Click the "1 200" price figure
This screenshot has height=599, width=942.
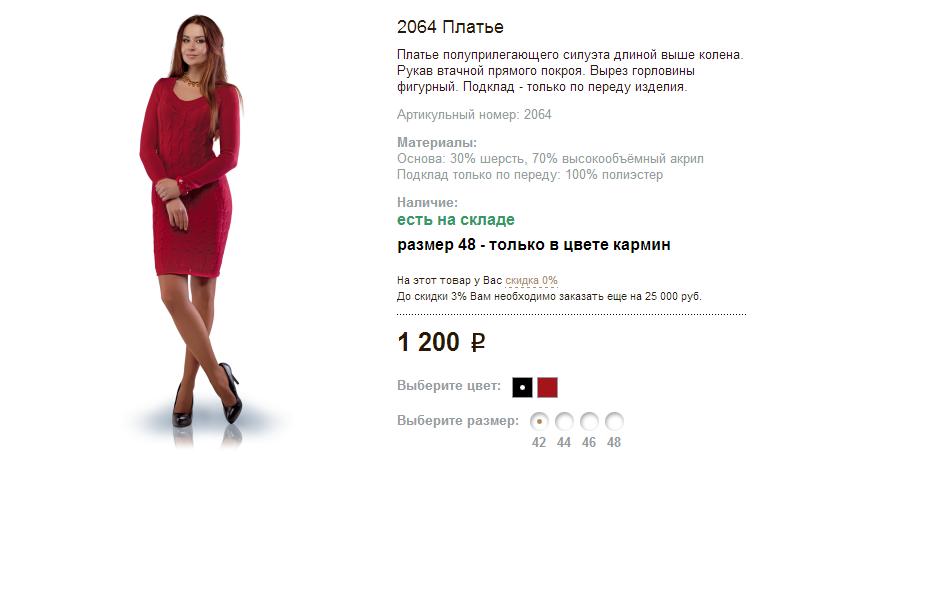[x=428, y=342]
